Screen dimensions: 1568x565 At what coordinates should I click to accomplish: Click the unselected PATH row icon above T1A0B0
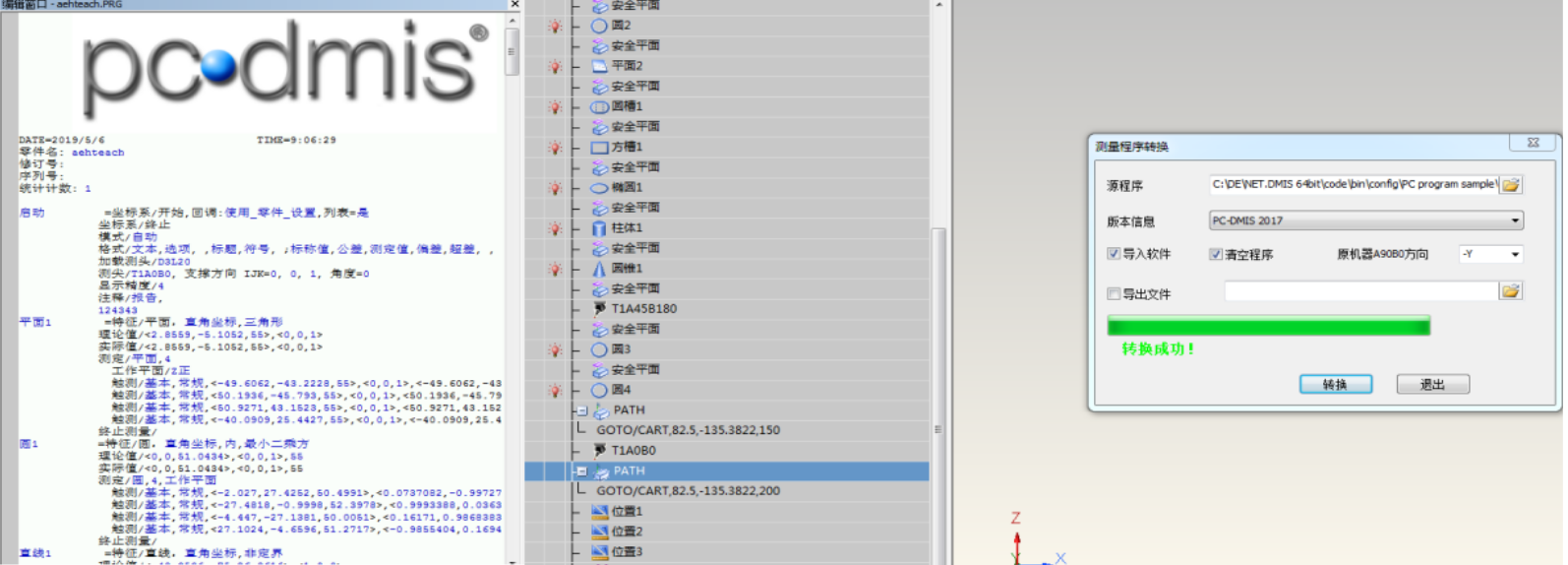(x=601, y=410)
